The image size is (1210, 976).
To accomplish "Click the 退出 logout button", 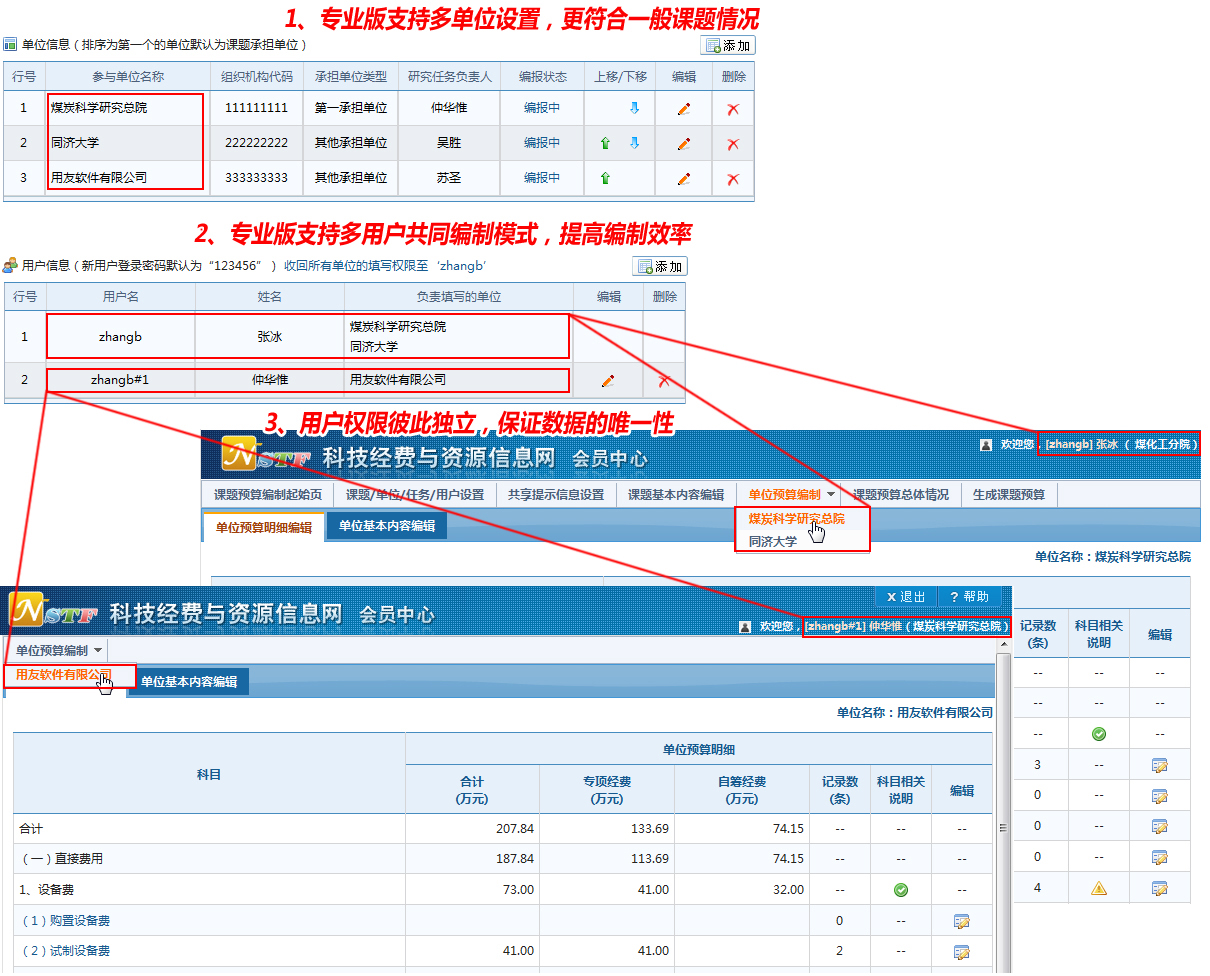I will [x=906, y=597].
